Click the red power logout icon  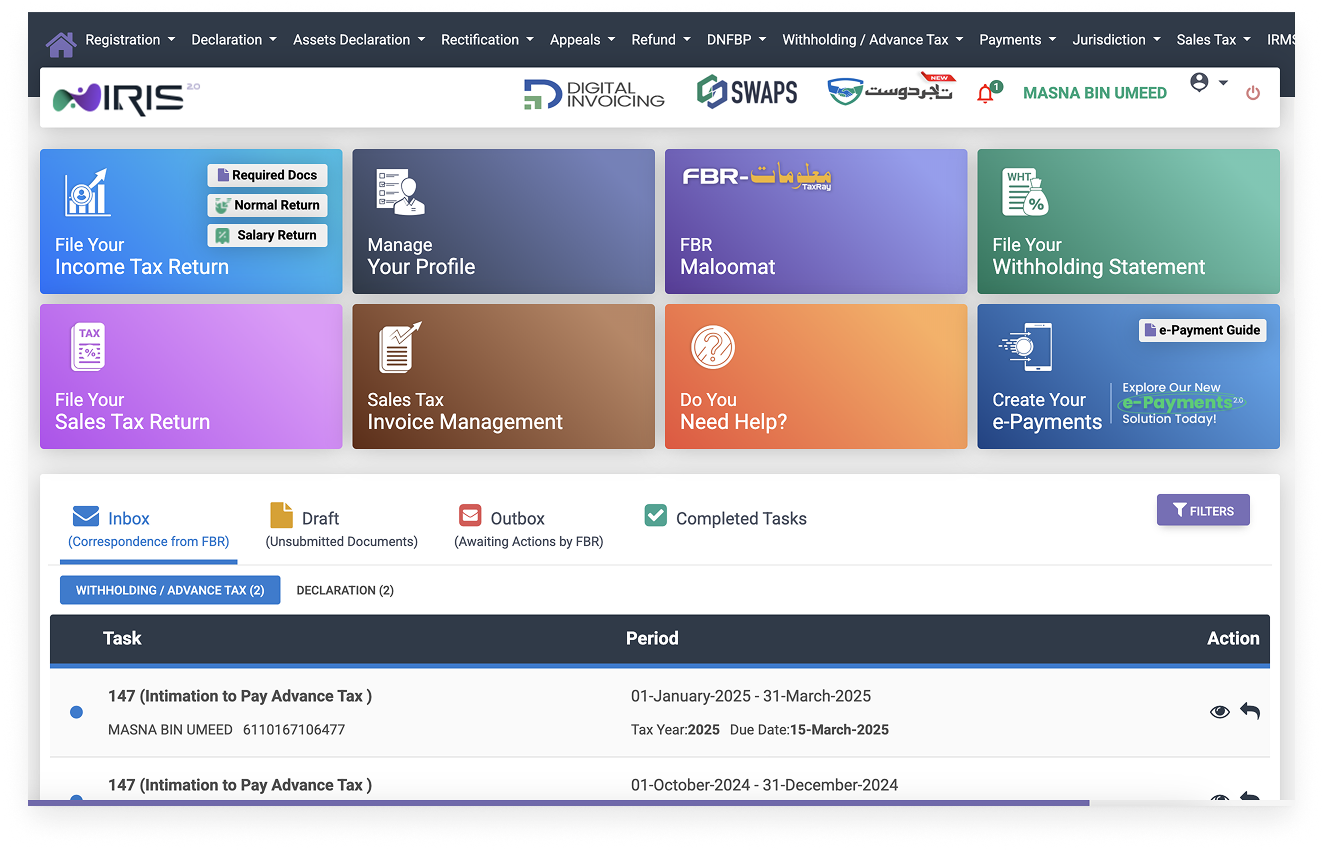pos(1253,93)
